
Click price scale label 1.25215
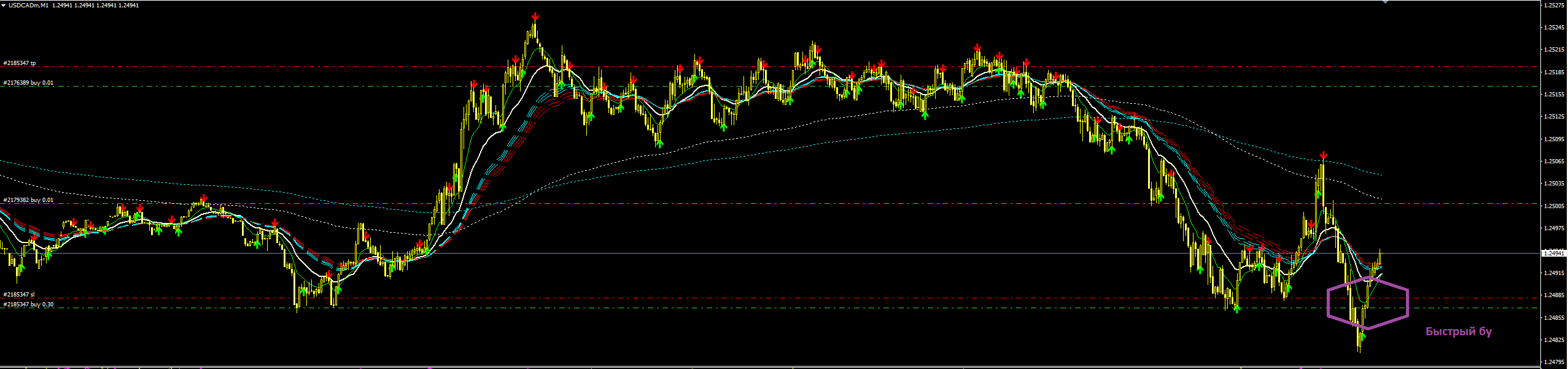tap(1554, 50)
